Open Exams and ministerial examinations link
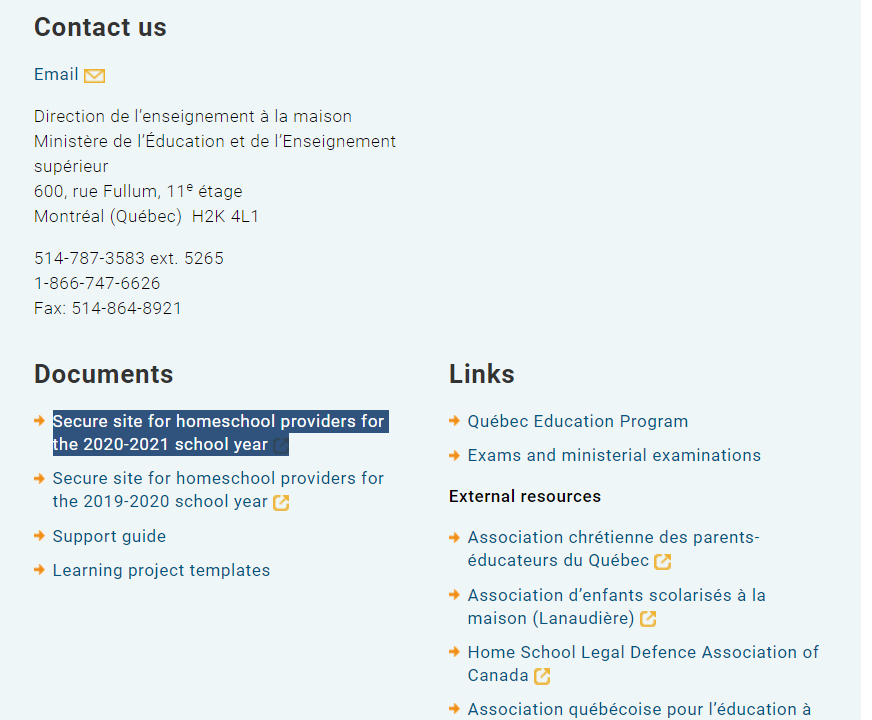This screenshot has height=720, width=872. pyautogui.click(x=614, y=455)
